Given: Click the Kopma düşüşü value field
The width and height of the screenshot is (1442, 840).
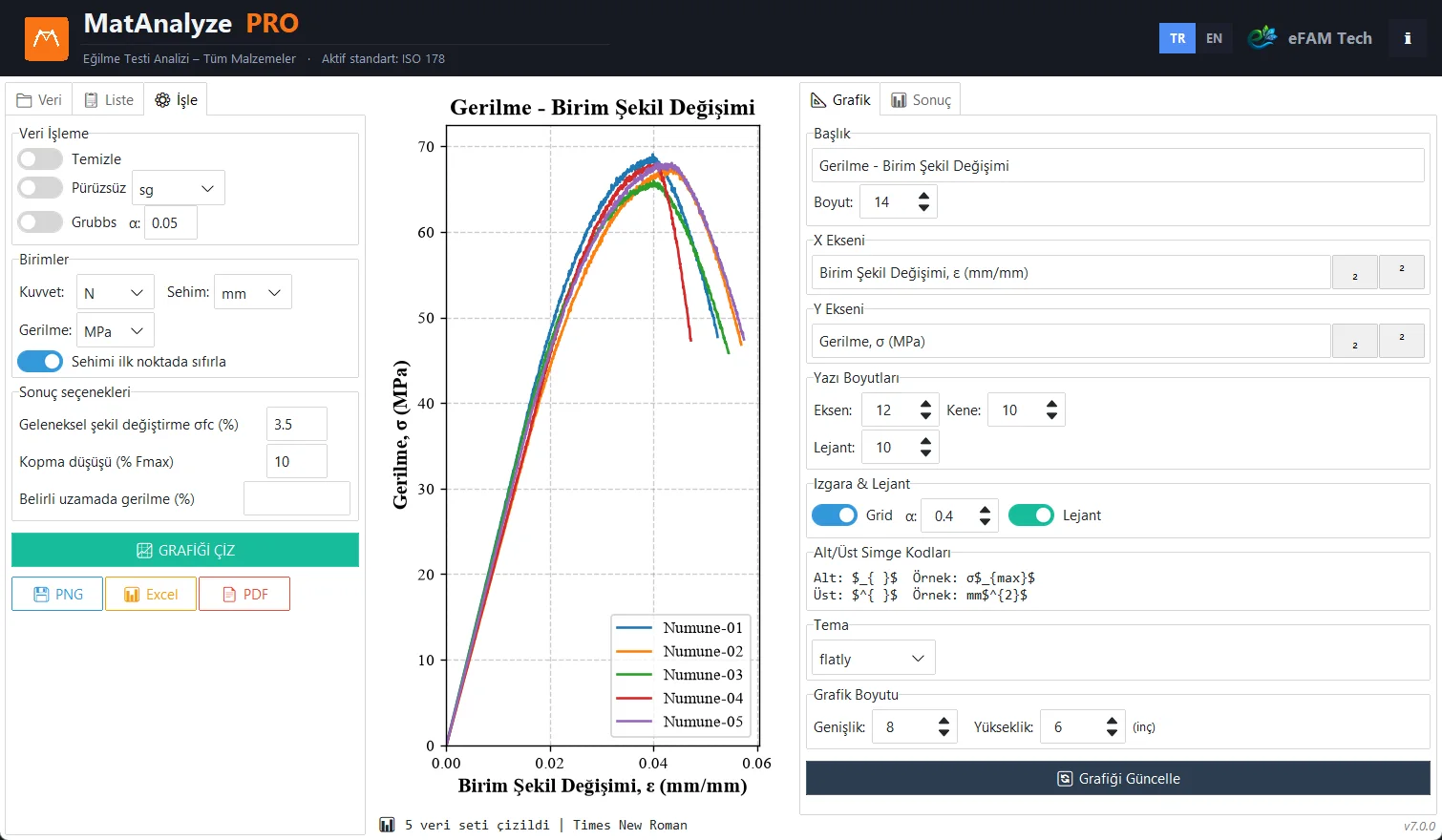Looking at the screenshot, I should tap(297, 461).
